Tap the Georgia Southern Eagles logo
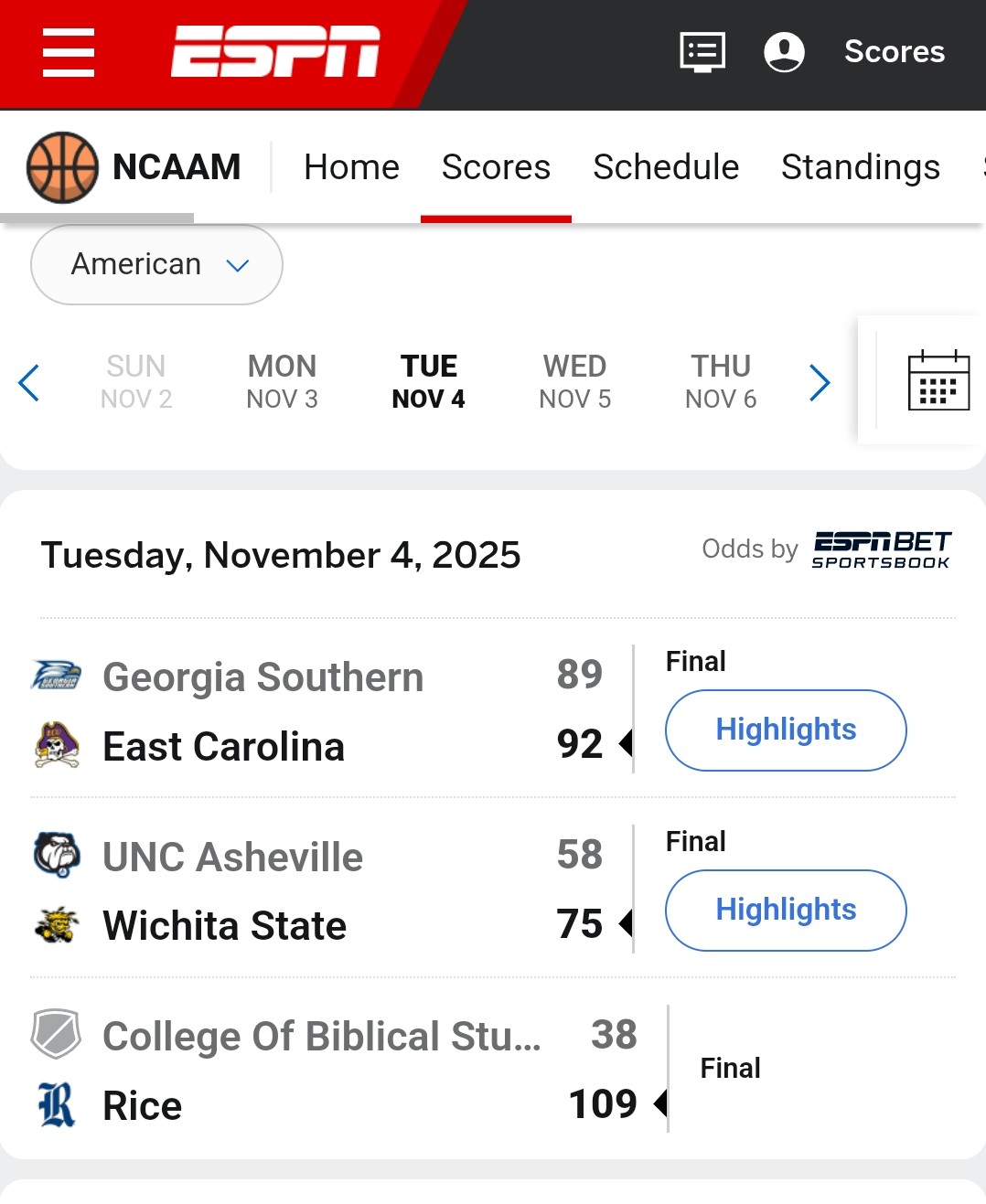Screen dimensions: 986x1204 click(57, 676)
